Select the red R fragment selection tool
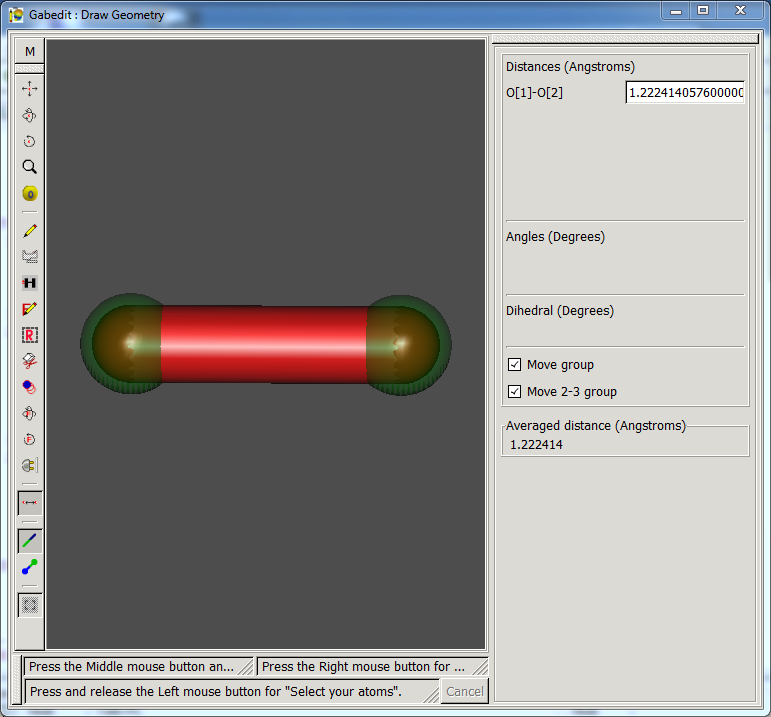The image size is (771, 717). pyautogui.click(x=30, y=335)
